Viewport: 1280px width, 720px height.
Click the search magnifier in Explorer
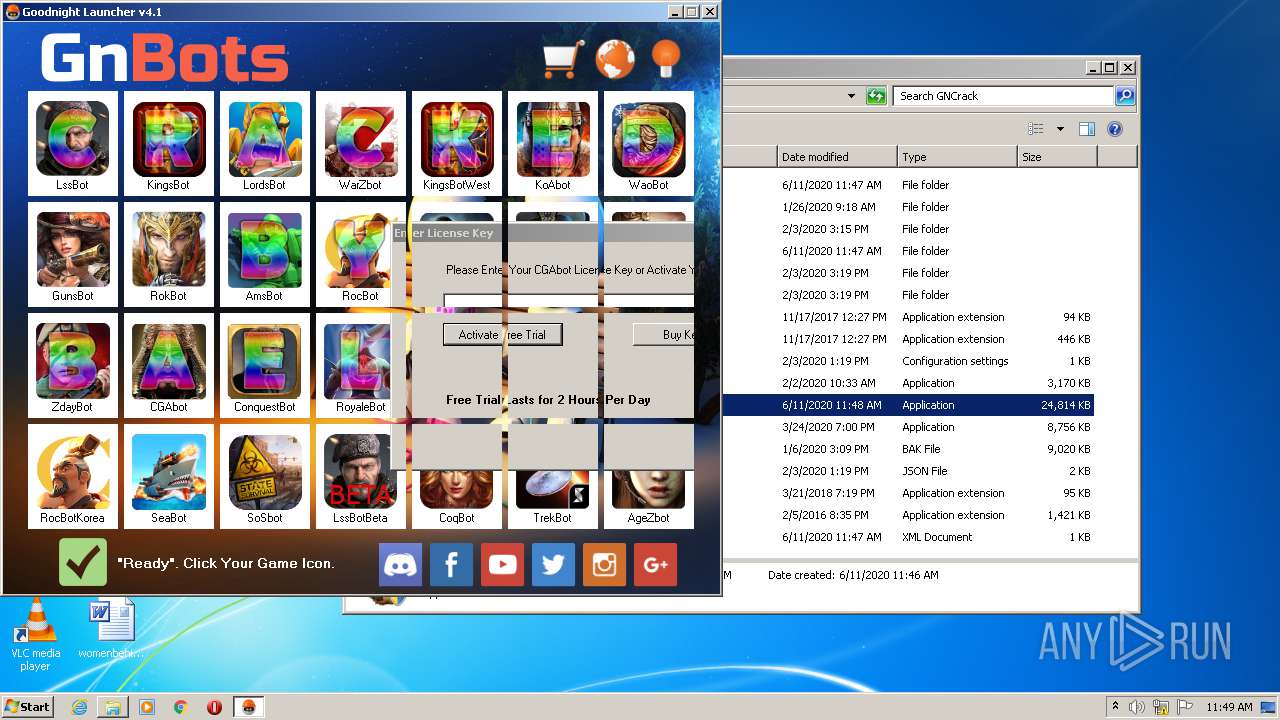[x=1125, y=96]
